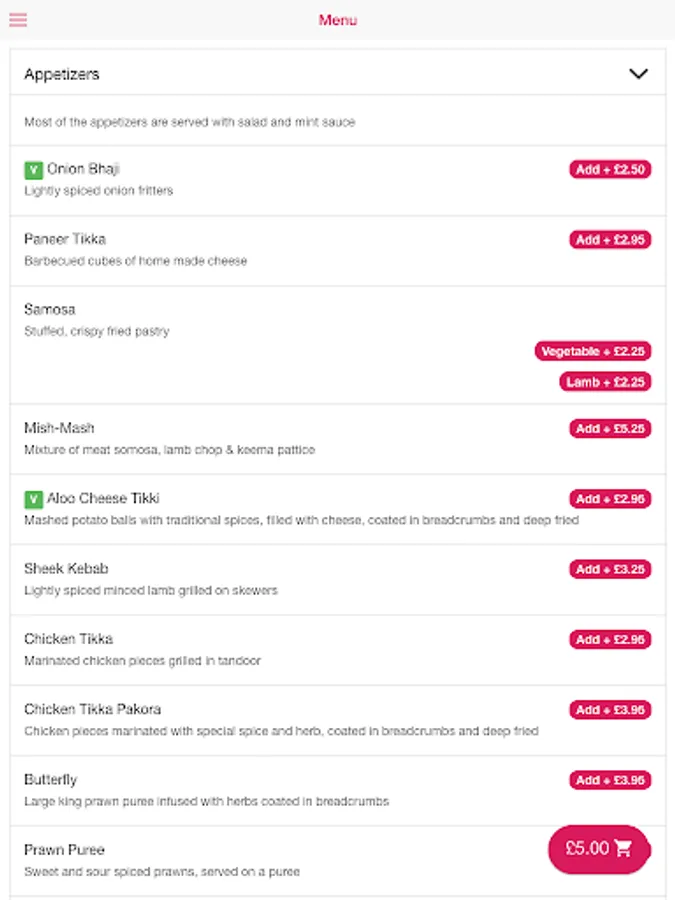Click the vegetarian badge beside Onion Bhaji
675x900 pixels.
tap(34, 170)
